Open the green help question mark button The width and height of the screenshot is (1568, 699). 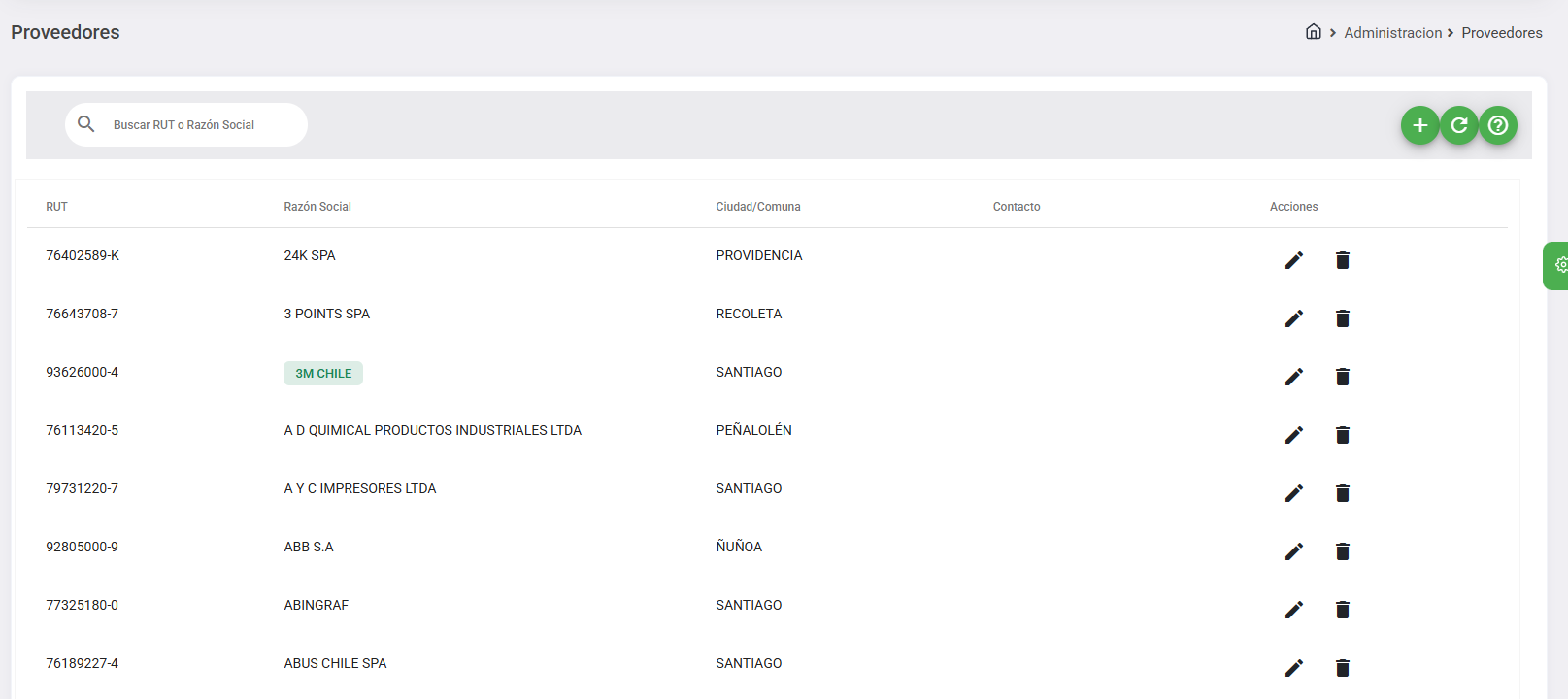click(1498, 125)
